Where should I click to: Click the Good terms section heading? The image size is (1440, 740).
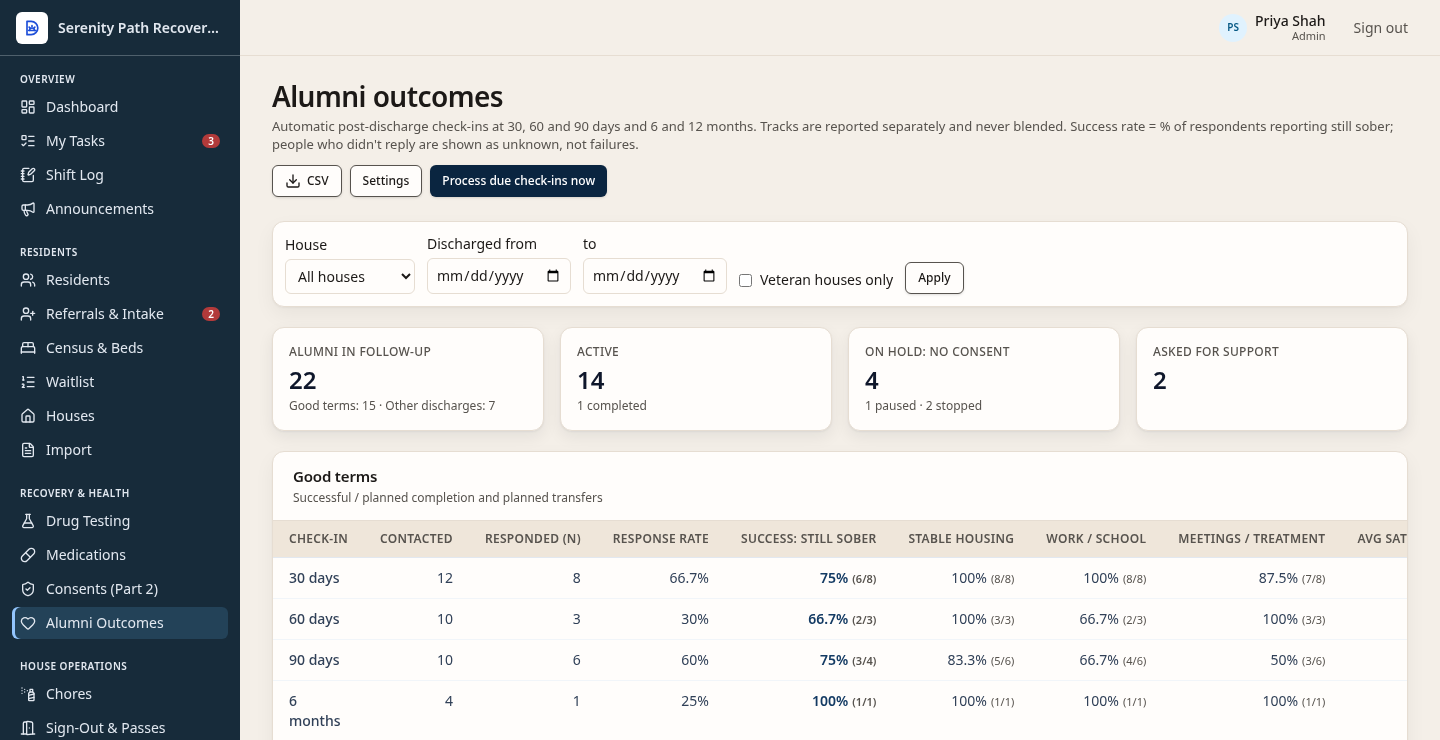pyautogui.click(x=335, y=477)
